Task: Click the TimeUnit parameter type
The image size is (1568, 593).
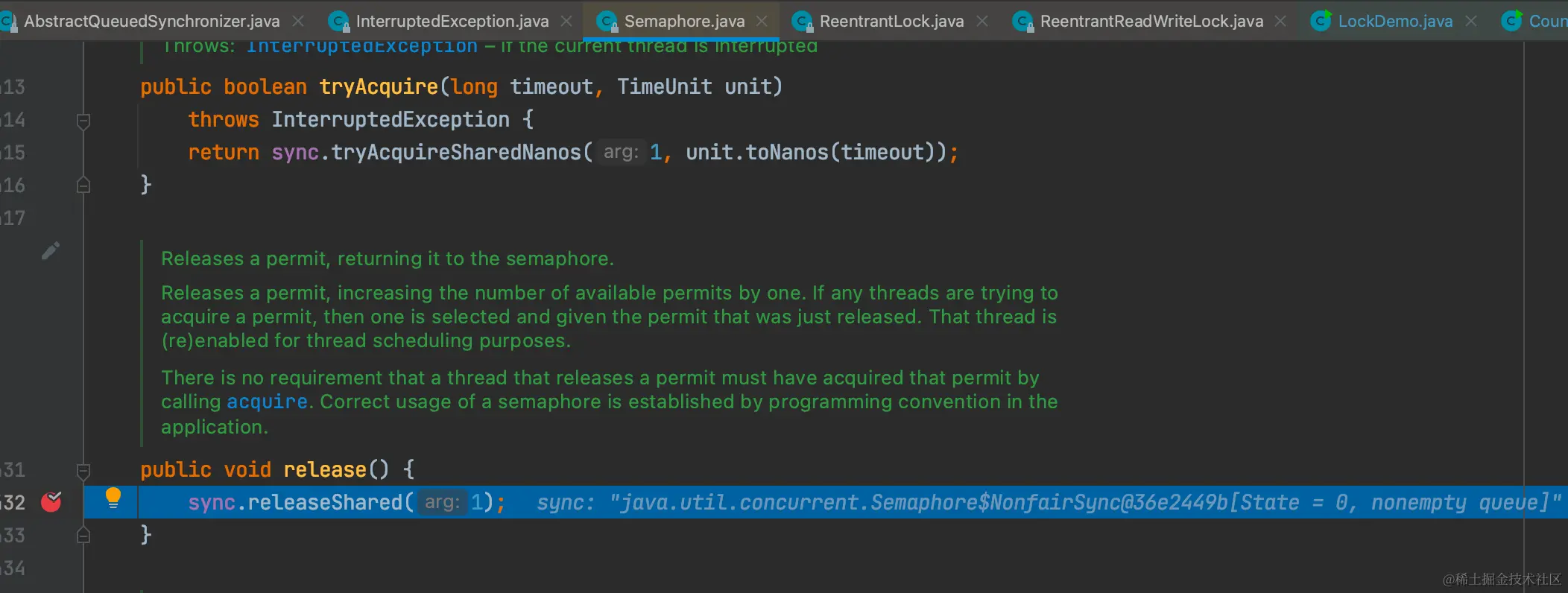Action: pos(665,87)
